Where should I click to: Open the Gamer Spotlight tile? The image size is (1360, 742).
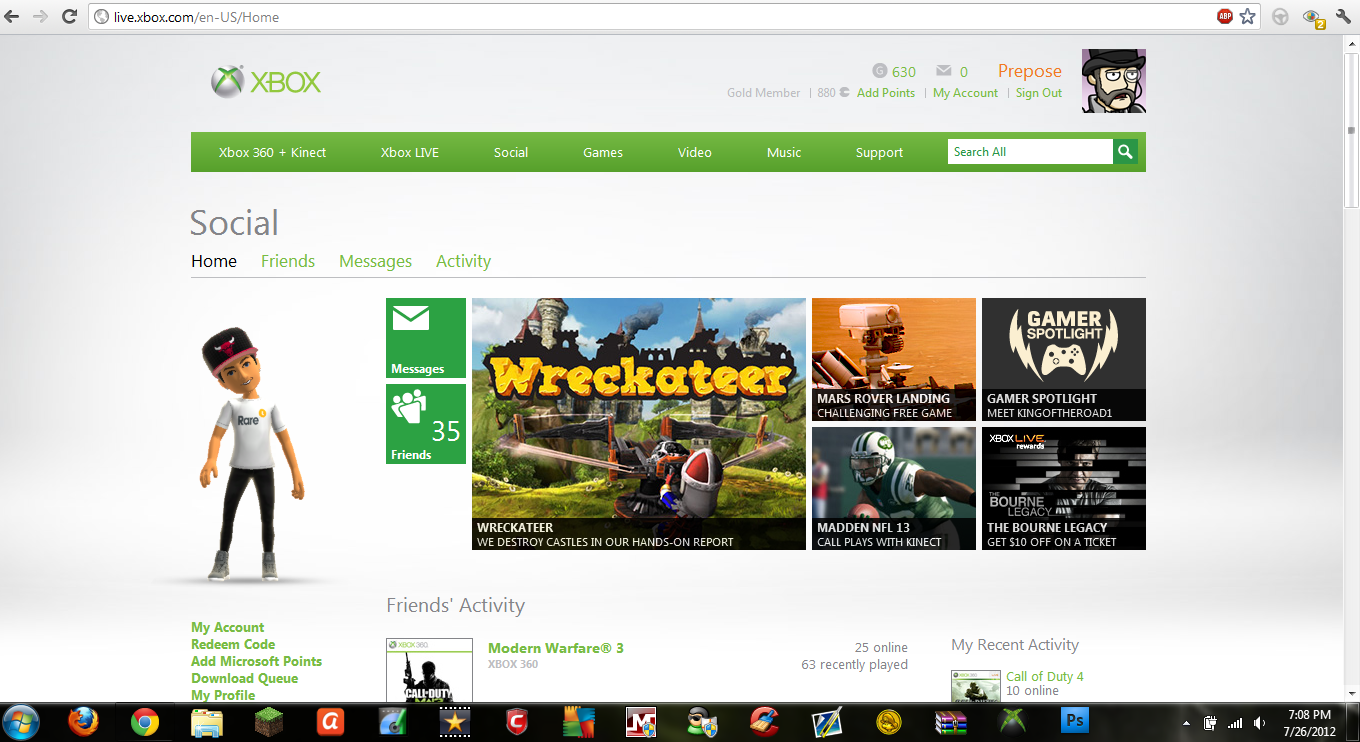(x=1064, y=359)
